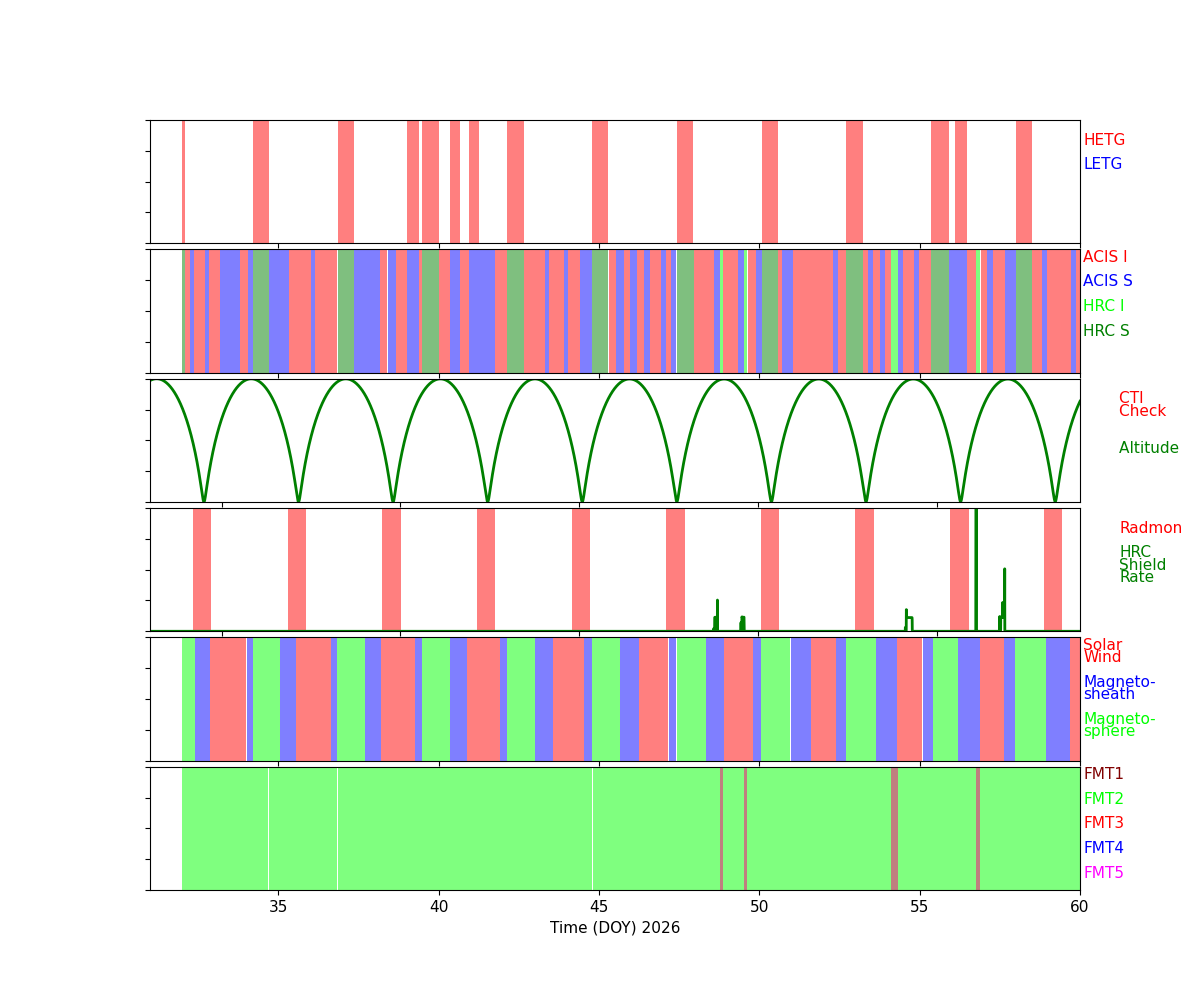Click the x-axis tick label 35
The width and height of the screenshot is (1200, 1000).
(x=278, y=905)
